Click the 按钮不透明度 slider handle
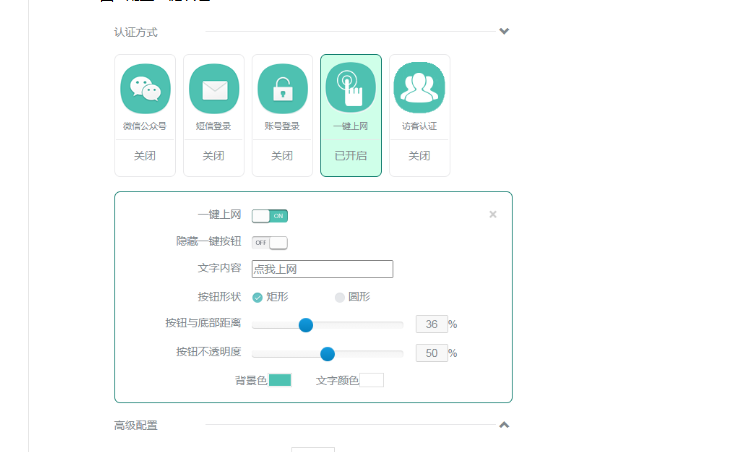Viewport: 732px width, 452px height. 327,353
